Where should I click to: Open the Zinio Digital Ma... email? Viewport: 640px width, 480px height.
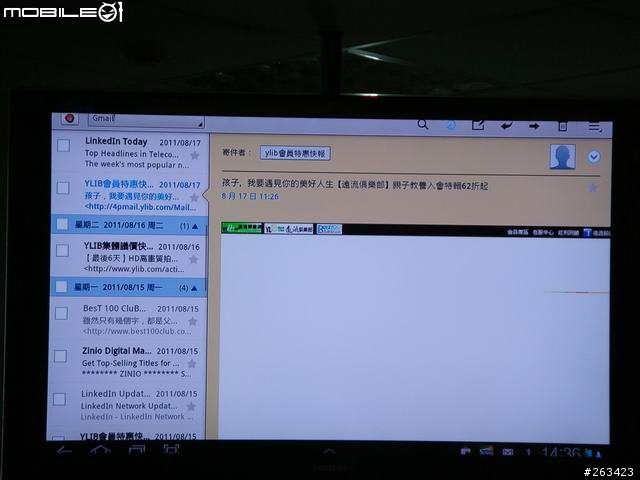click(x=127, y=362)
